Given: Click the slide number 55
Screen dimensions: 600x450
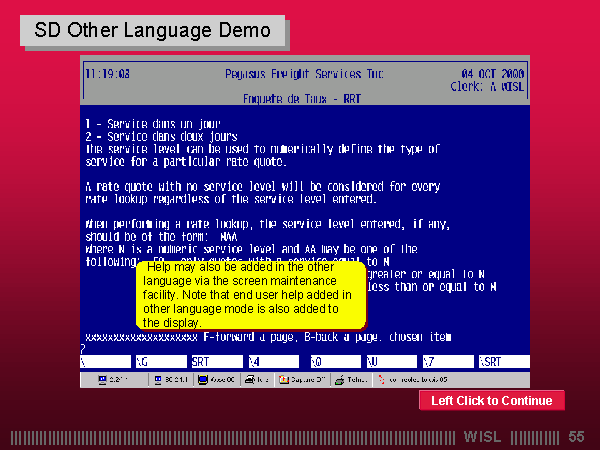Looking at the screenshot, I should coord(576,437).
